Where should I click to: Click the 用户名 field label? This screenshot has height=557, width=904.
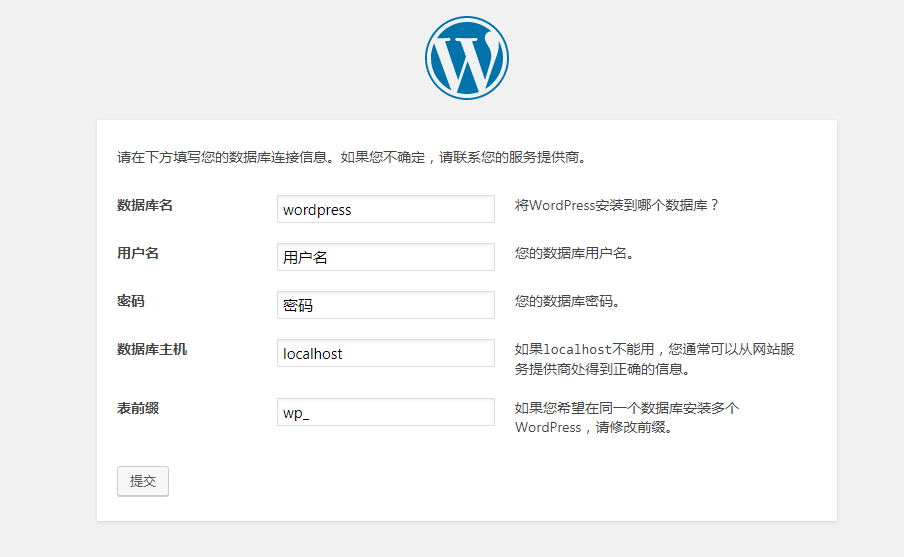[138, 253]
